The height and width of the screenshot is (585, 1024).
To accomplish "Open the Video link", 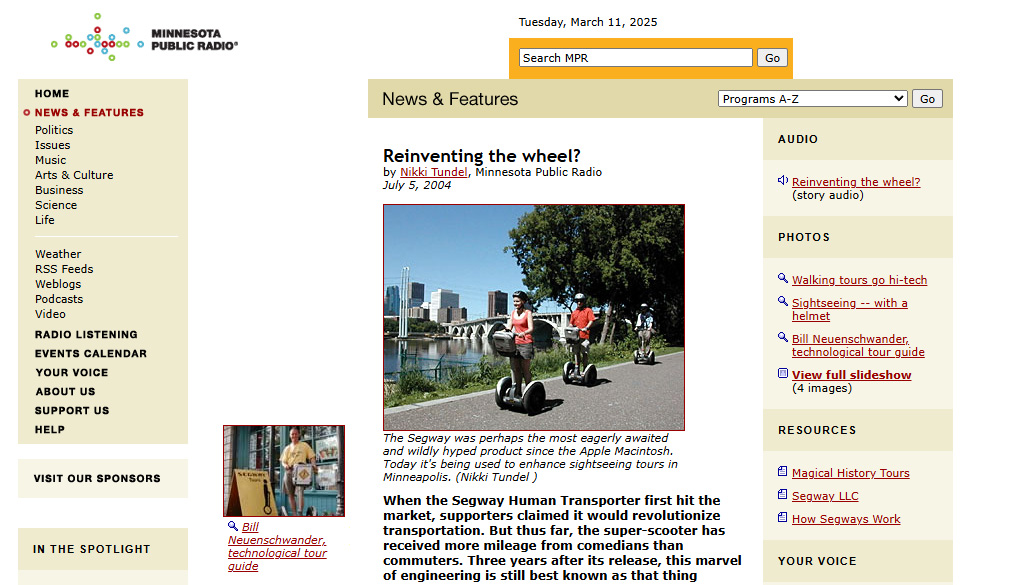I will point(50,314).
